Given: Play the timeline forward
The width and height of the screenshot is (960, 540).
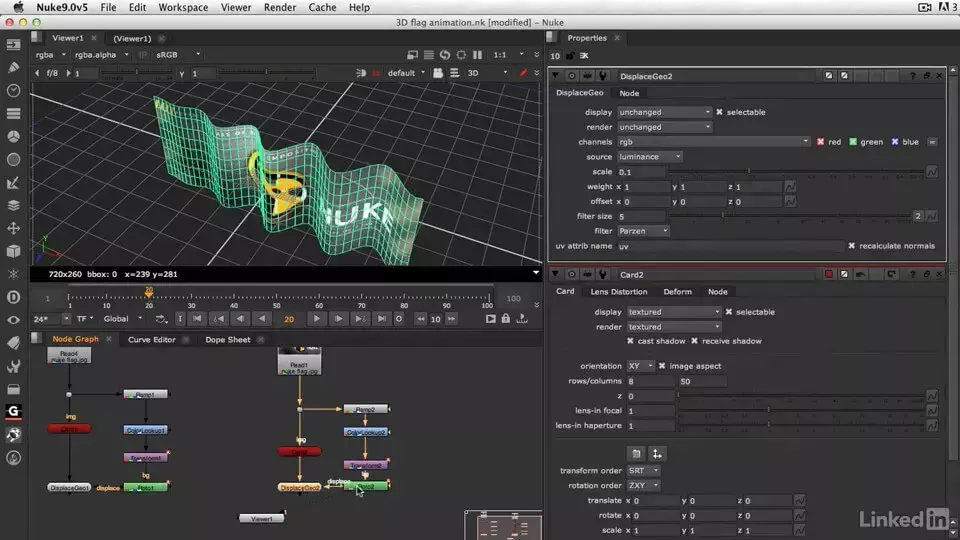Looking at the screenshot, I should click(317, 319).
